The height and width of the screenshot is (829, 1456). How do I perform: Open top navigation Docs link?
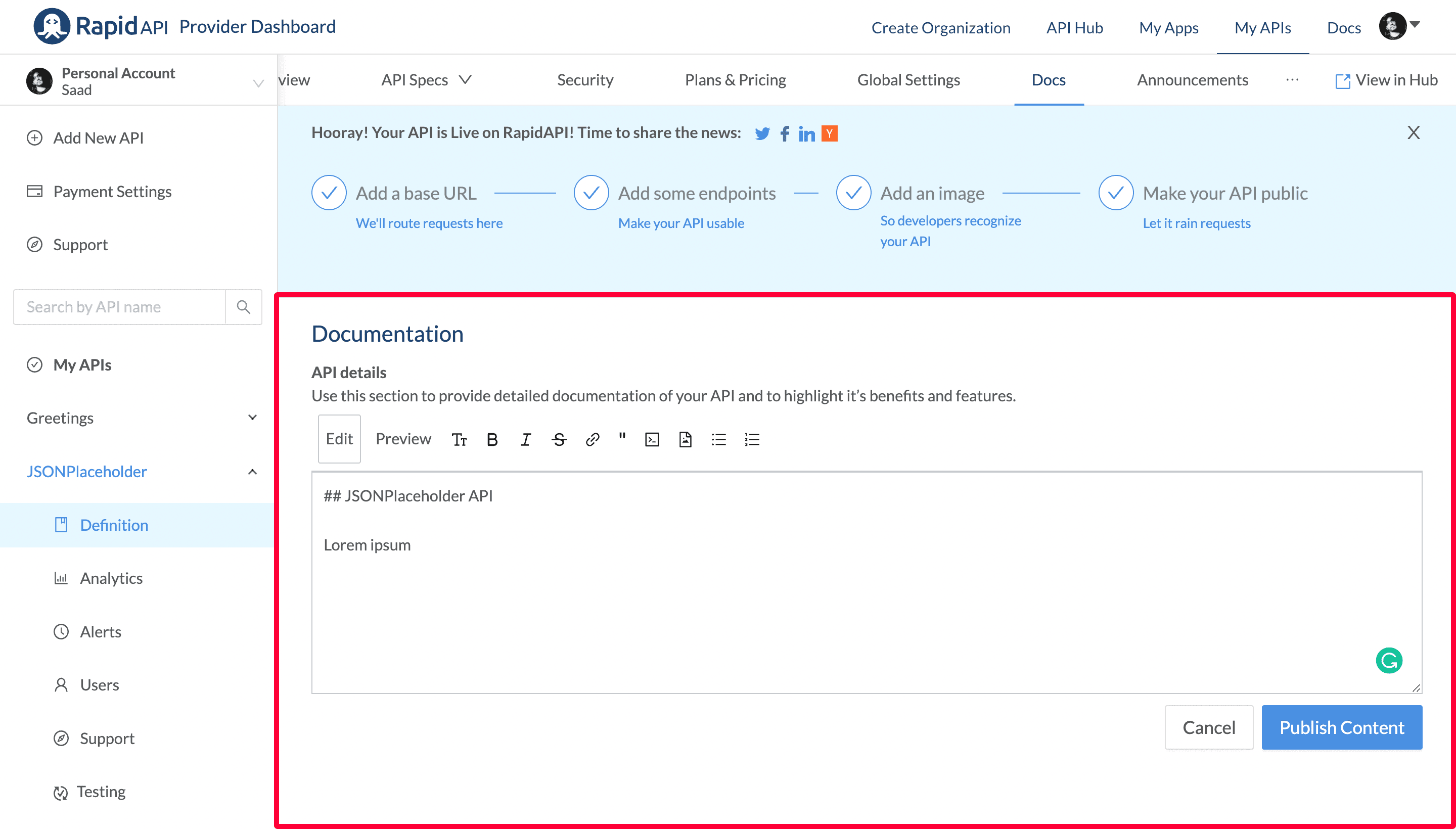click(x=1344, y=27)
